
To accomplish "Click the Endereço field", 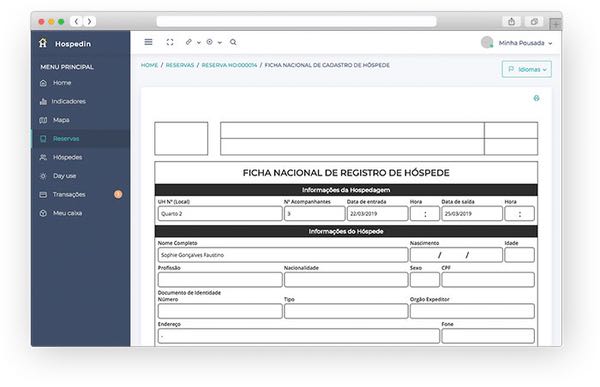I will (x=298, y=336).
